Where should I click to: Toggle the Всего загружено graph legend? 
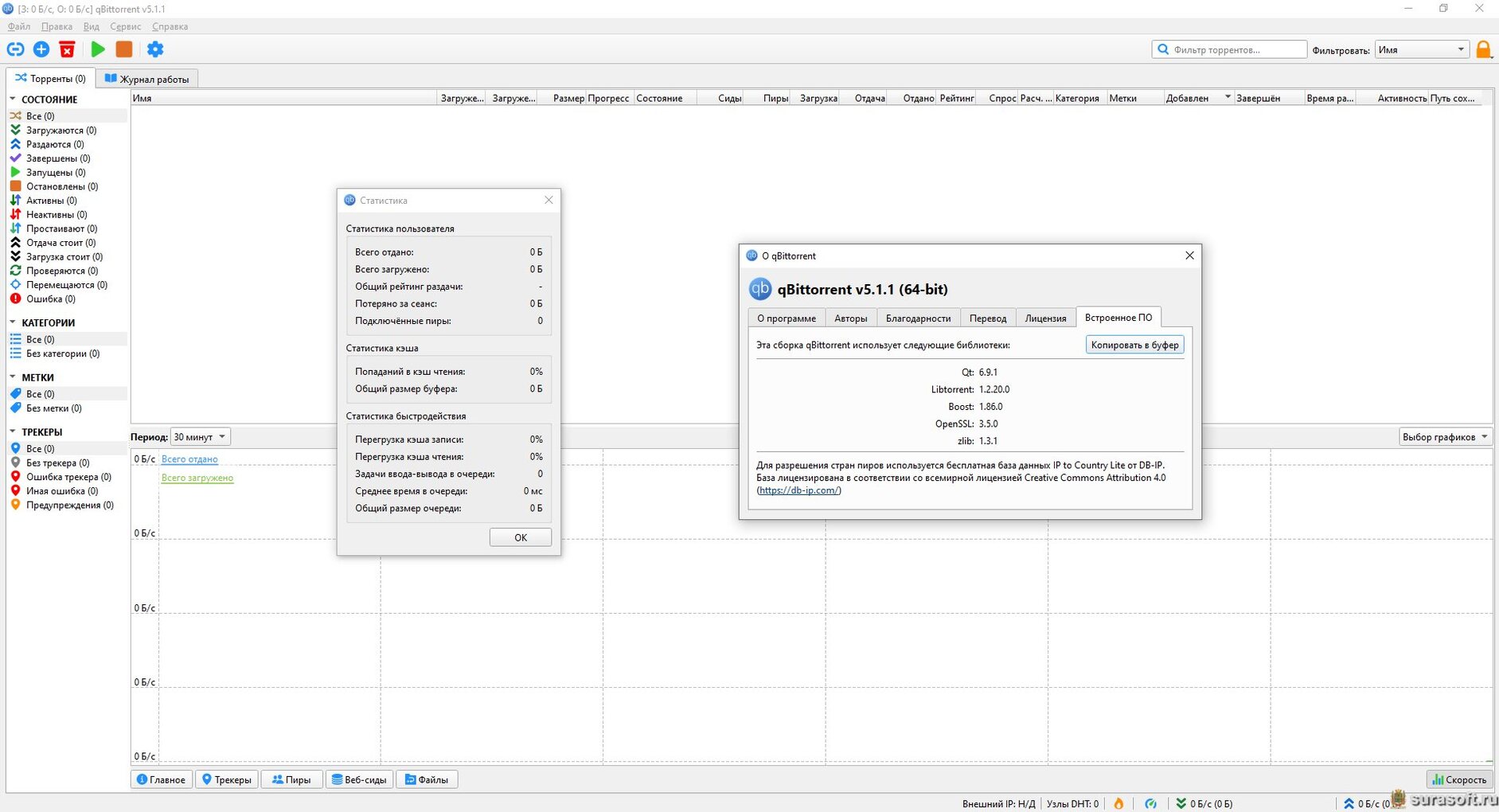coord(197,478)
